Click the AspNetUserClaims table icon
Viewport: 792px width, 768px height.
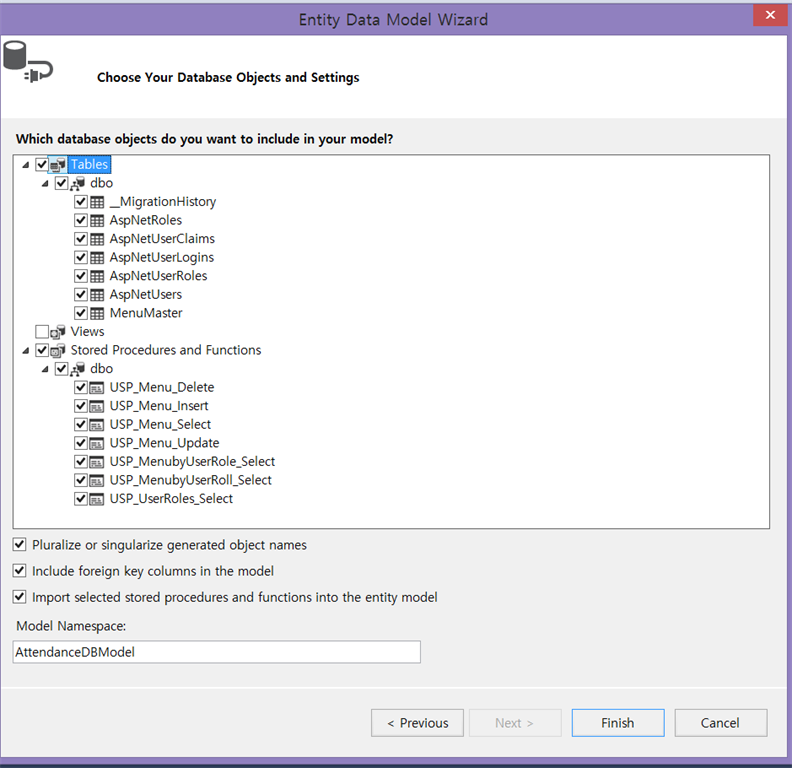coord(97,239)
